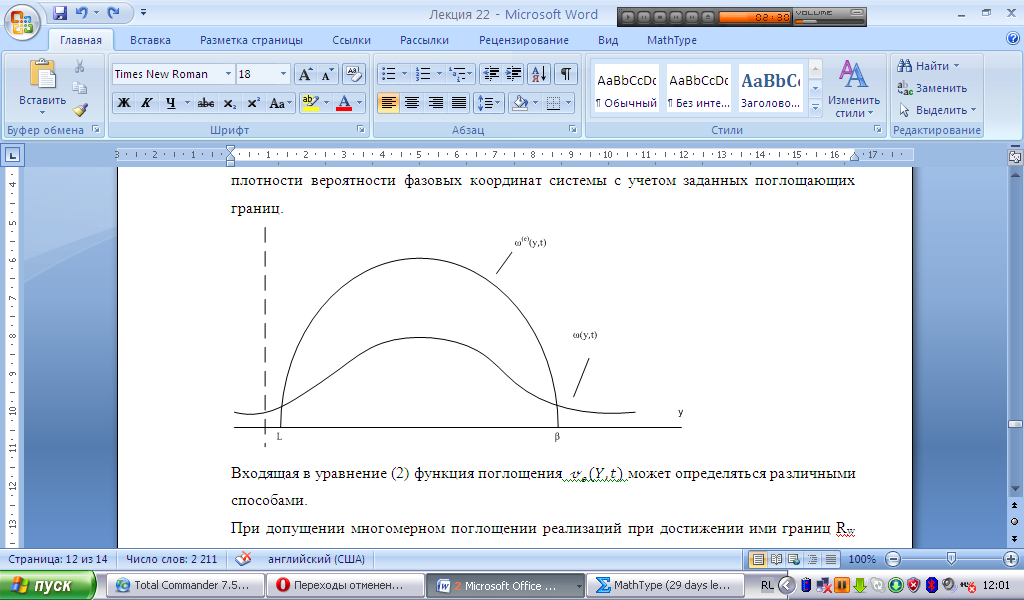Open the MathType ribbon tab
1024x600 pixels.
click(671, 40)
